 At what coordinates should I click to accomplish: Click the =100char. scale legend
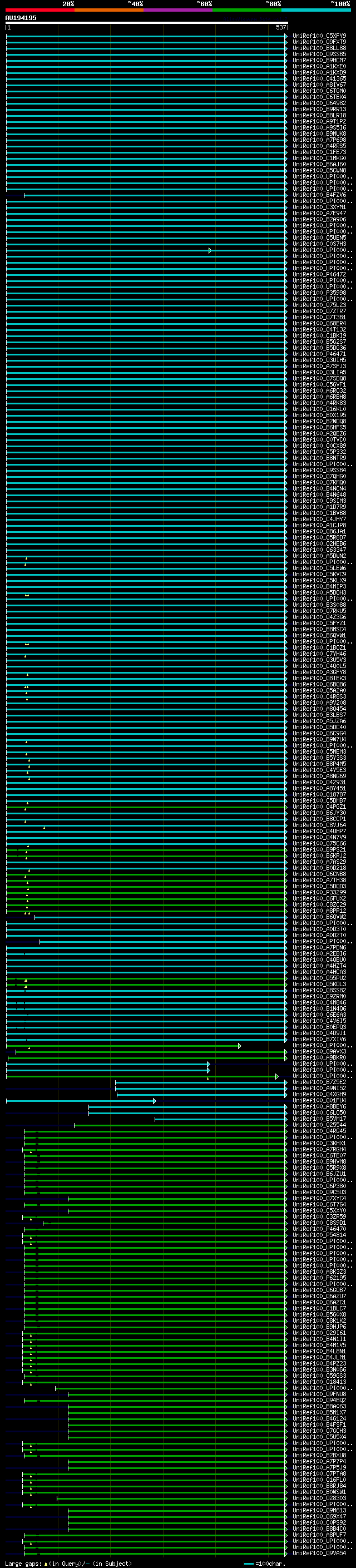[264, 1564]
